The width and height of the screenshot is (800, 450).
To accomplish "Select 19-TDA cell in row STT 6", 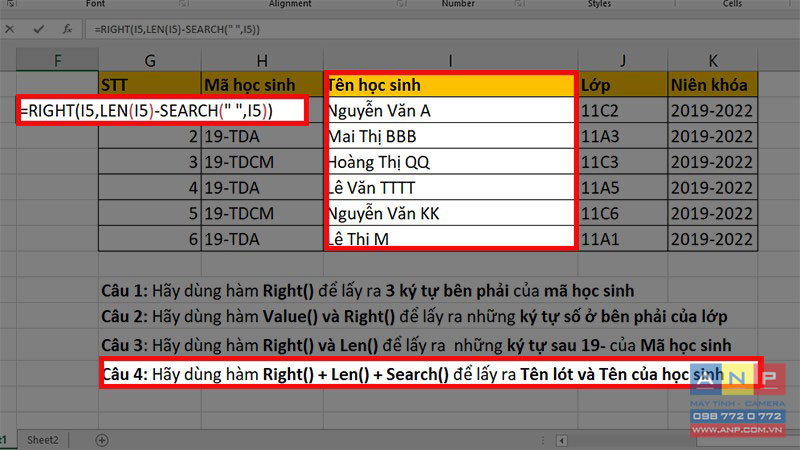I will [x=262, y=238].
